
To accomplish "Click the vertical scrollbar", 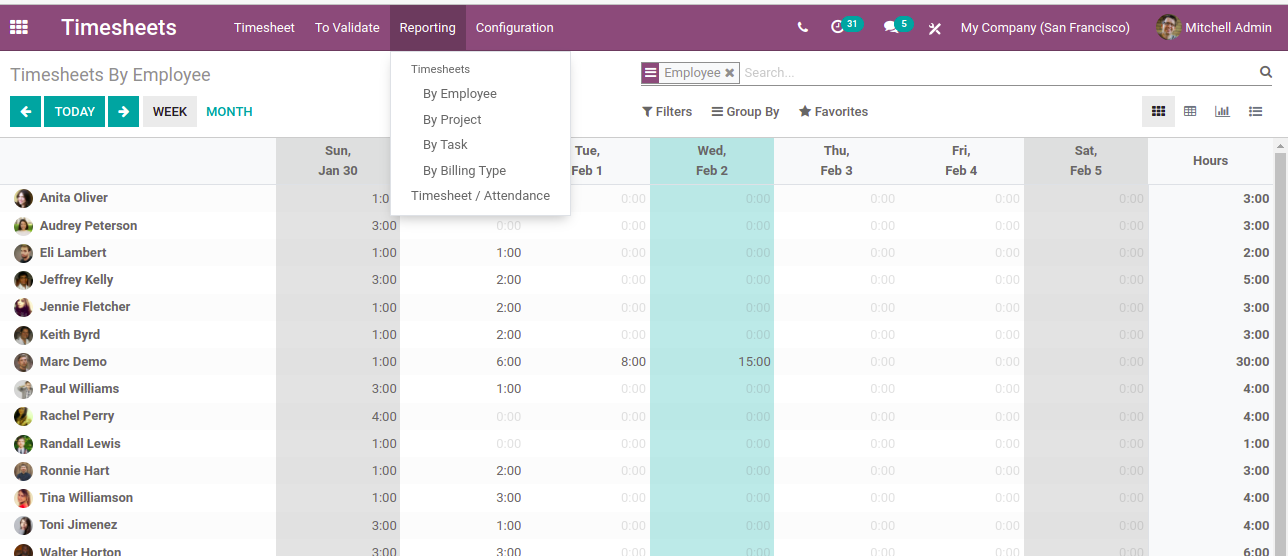I will pos(1281,347).
